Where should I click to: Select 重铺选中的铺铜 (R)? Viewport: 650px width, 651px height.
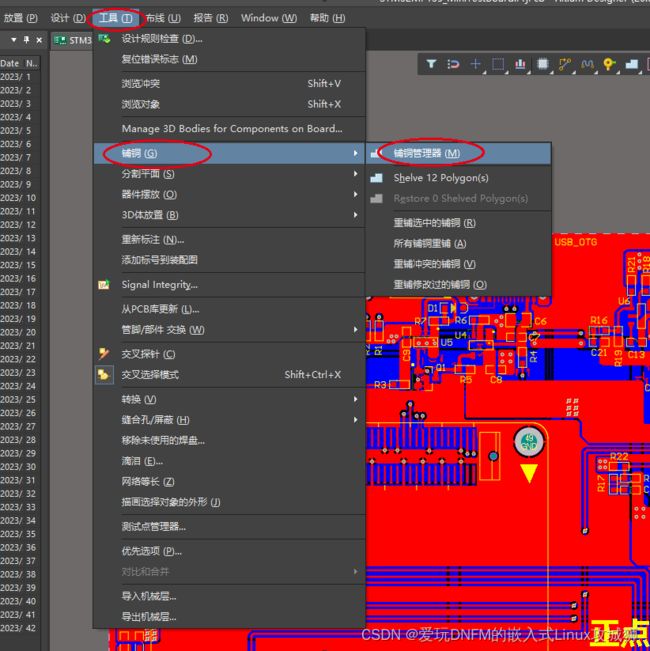[x=459, y=223]
